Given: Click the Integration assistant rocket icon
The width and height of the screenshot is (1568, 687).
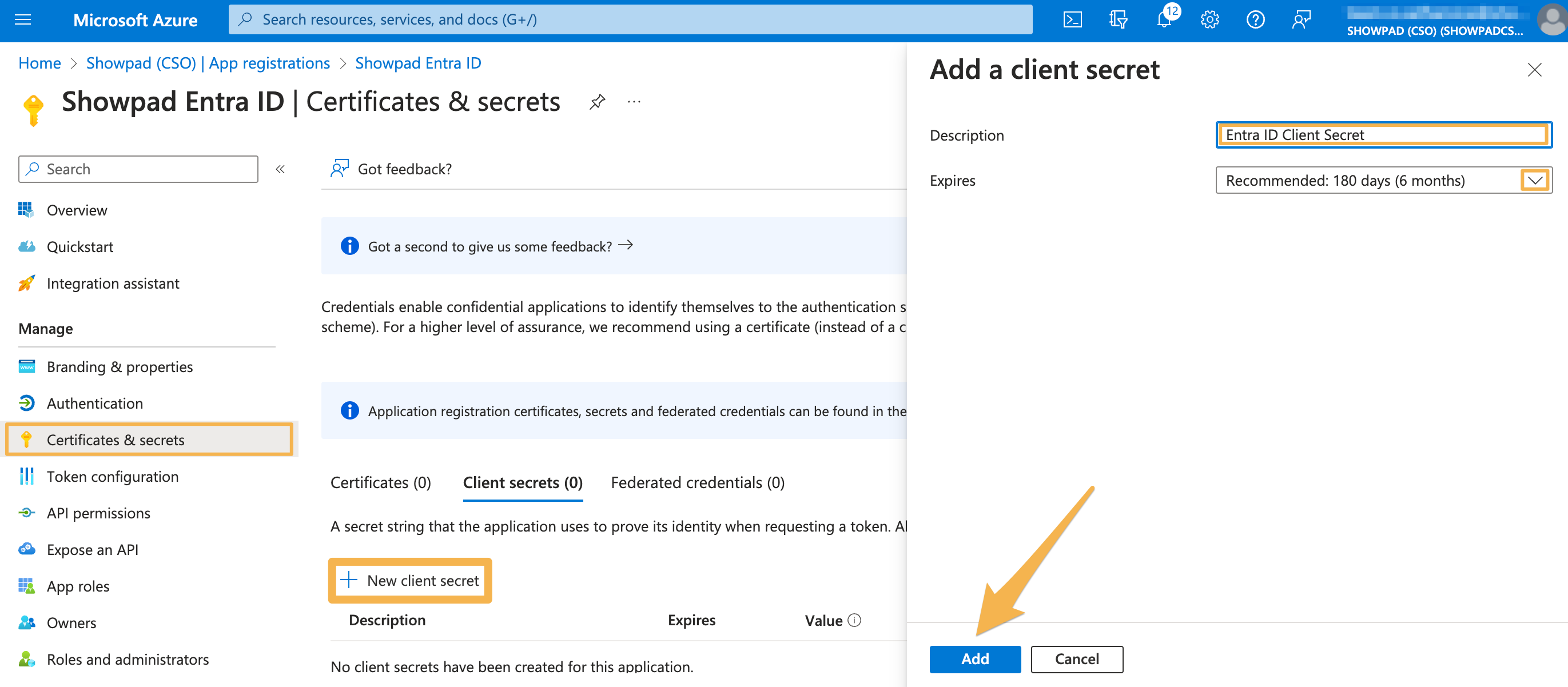Looking at the screenshot, I should click(26, 283).
